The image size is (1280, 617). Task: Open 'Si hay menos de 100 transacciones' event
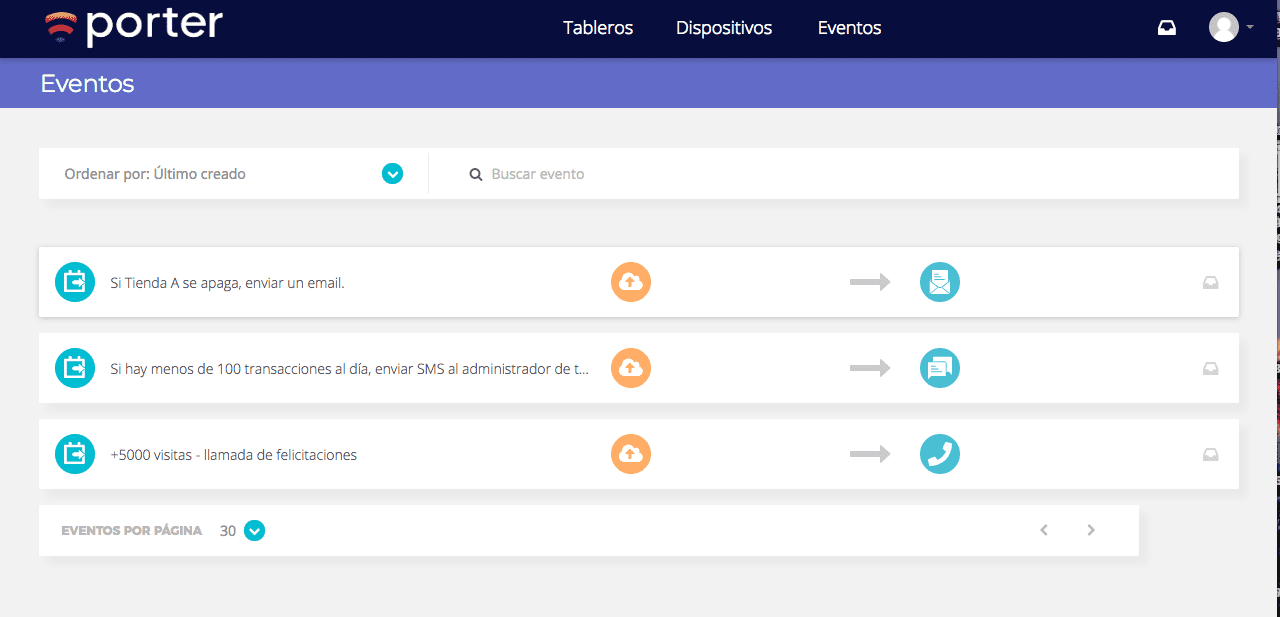(350, 369)
